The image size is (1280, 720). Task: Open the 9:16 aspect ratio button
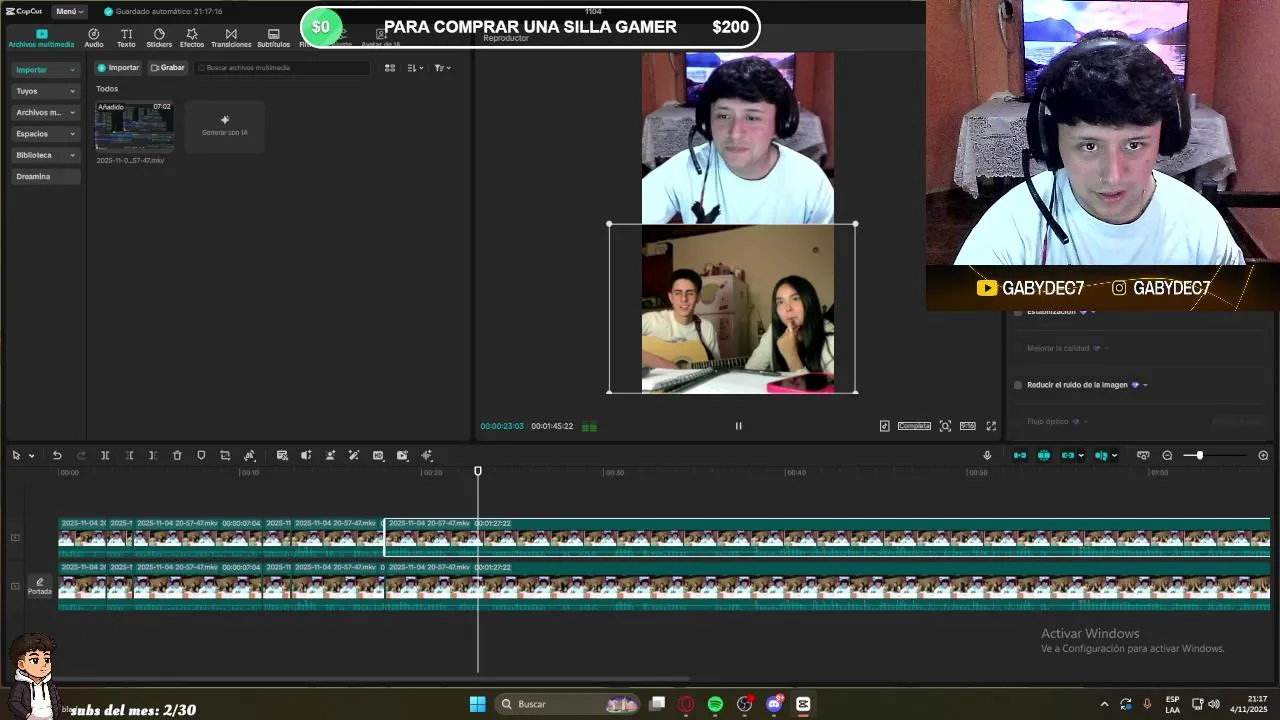click(968, 426)
